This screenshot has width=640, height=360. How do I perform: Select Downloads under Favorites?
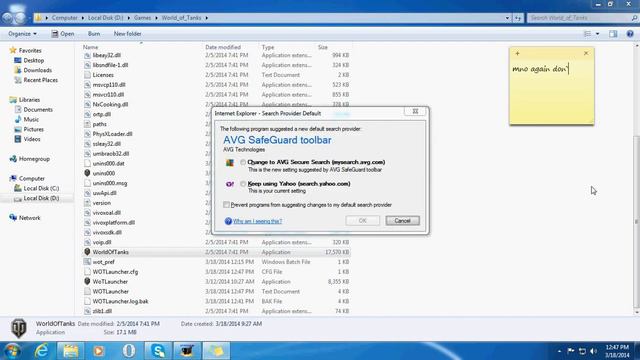pos(38,70)
